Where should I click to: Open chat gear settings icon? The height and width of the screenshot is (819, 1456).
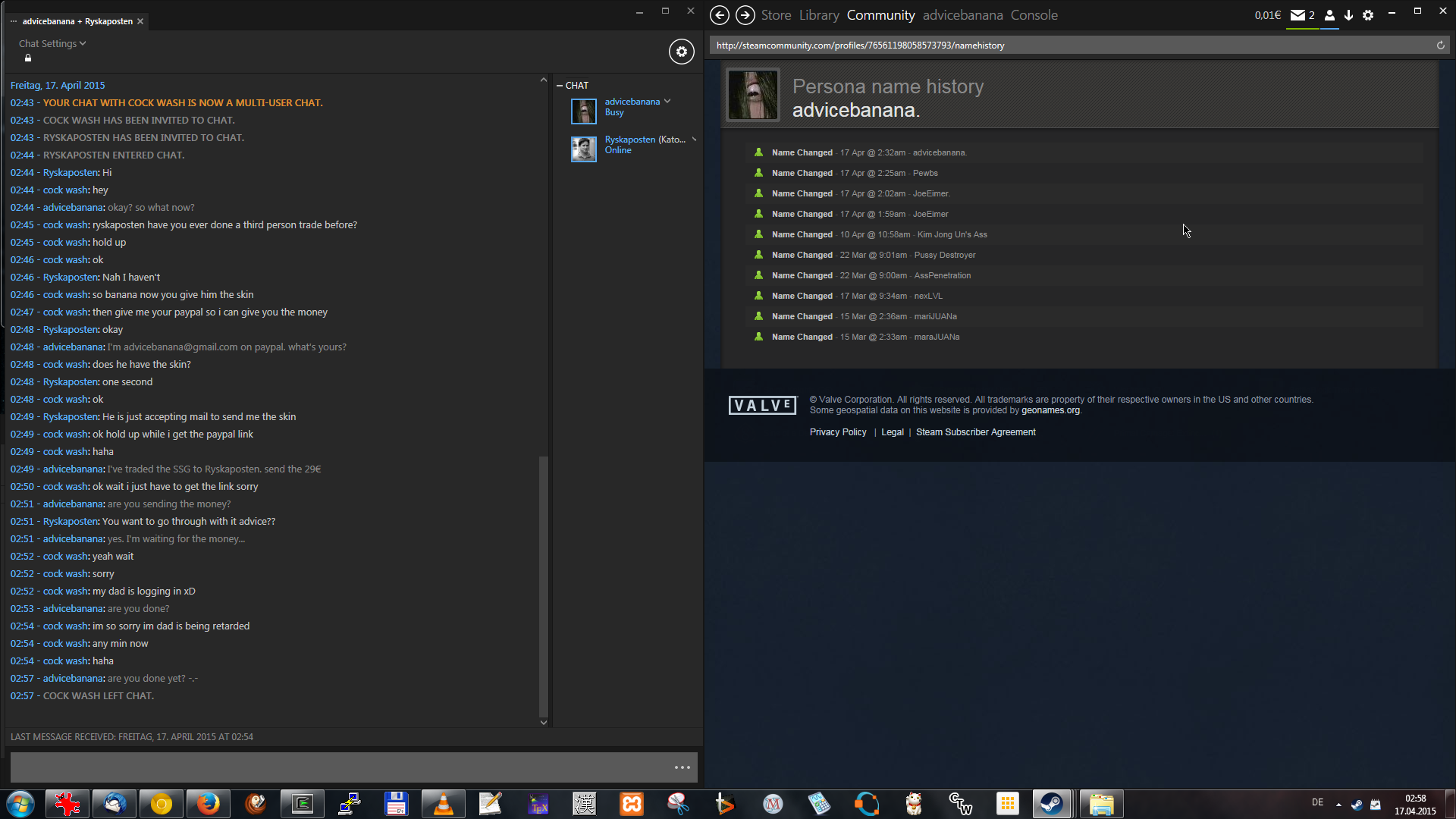click(x=681, y=52)
